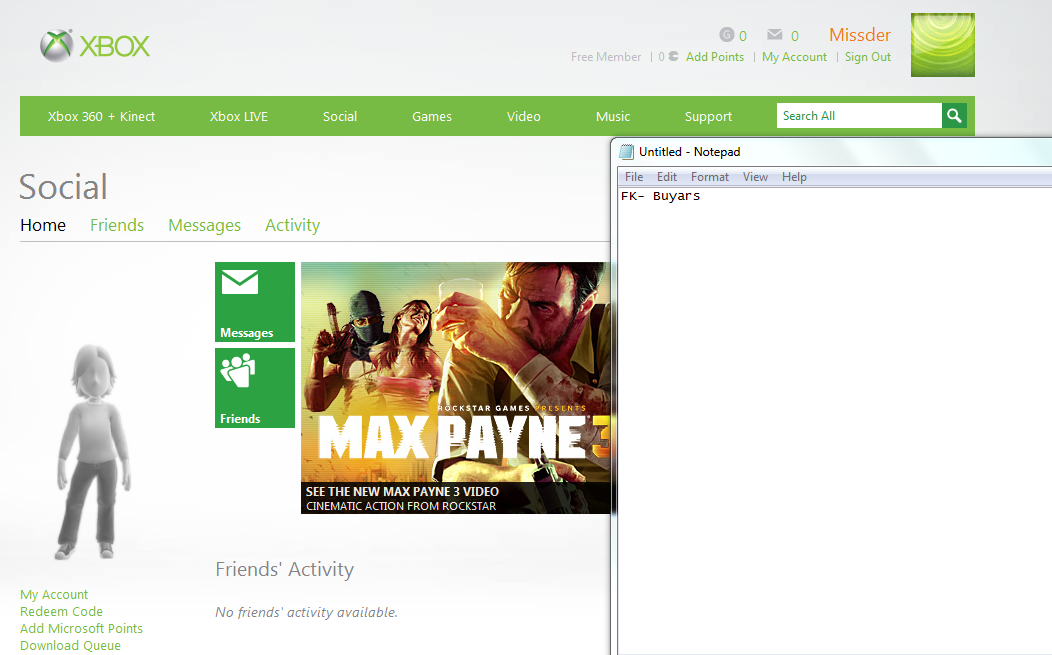This screenshot has height=655, width=1052.
Task: Open the Support nav item
Action: (x=708, y=116)
